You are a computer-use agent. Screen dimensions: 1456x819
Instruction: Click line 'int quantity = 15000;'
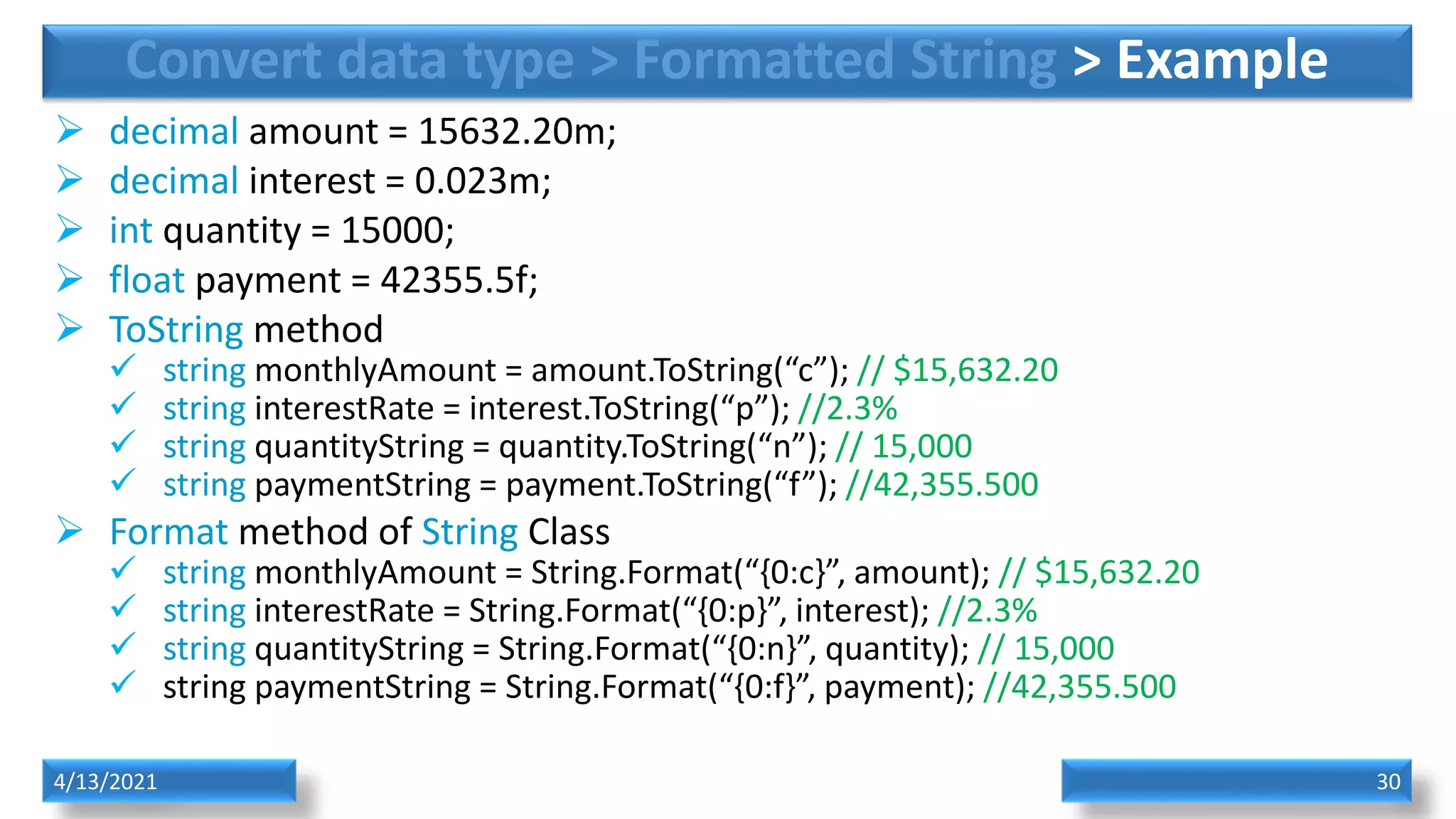282,230
